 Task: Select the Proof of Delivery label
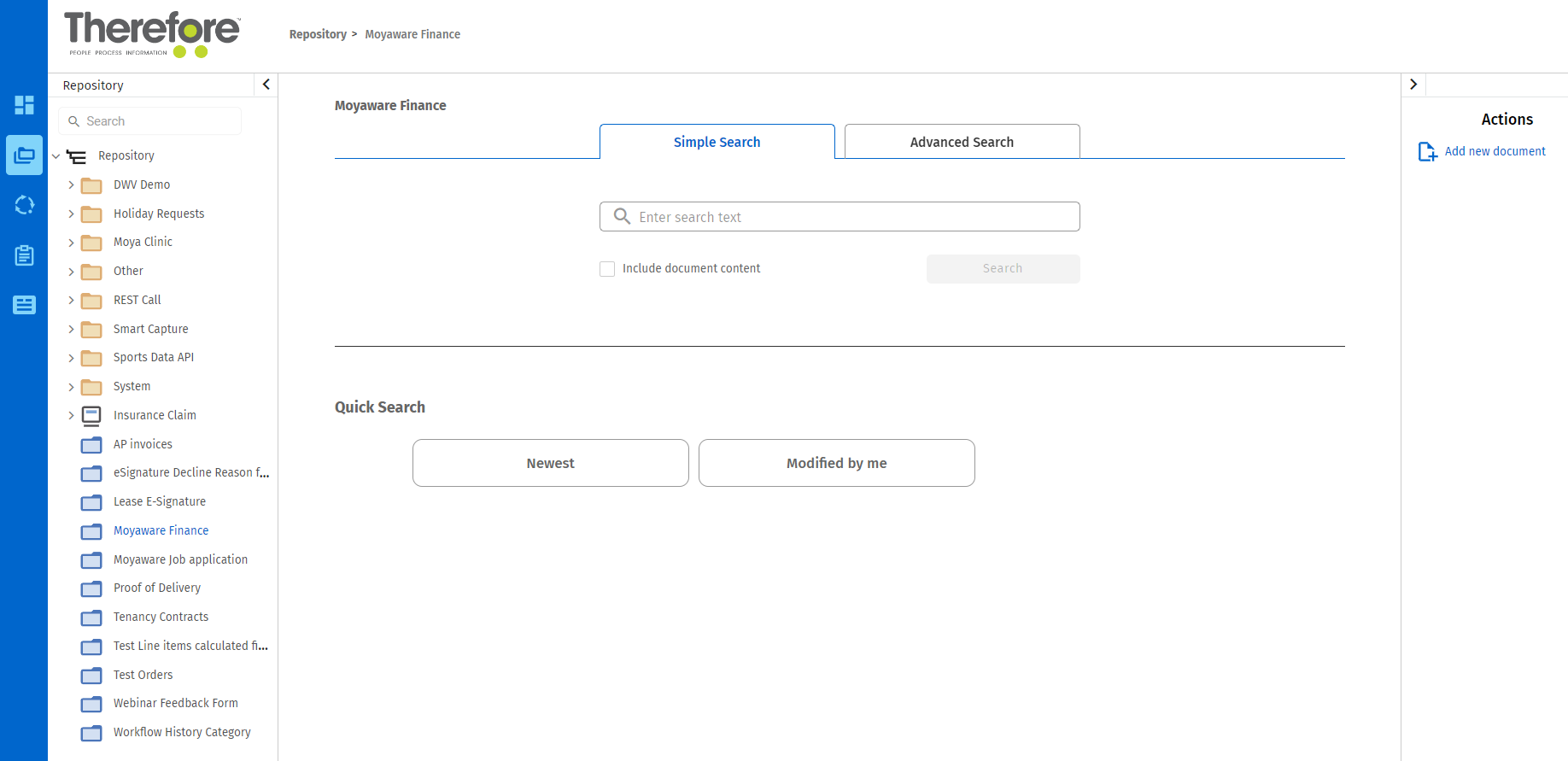tap(157, 588)
